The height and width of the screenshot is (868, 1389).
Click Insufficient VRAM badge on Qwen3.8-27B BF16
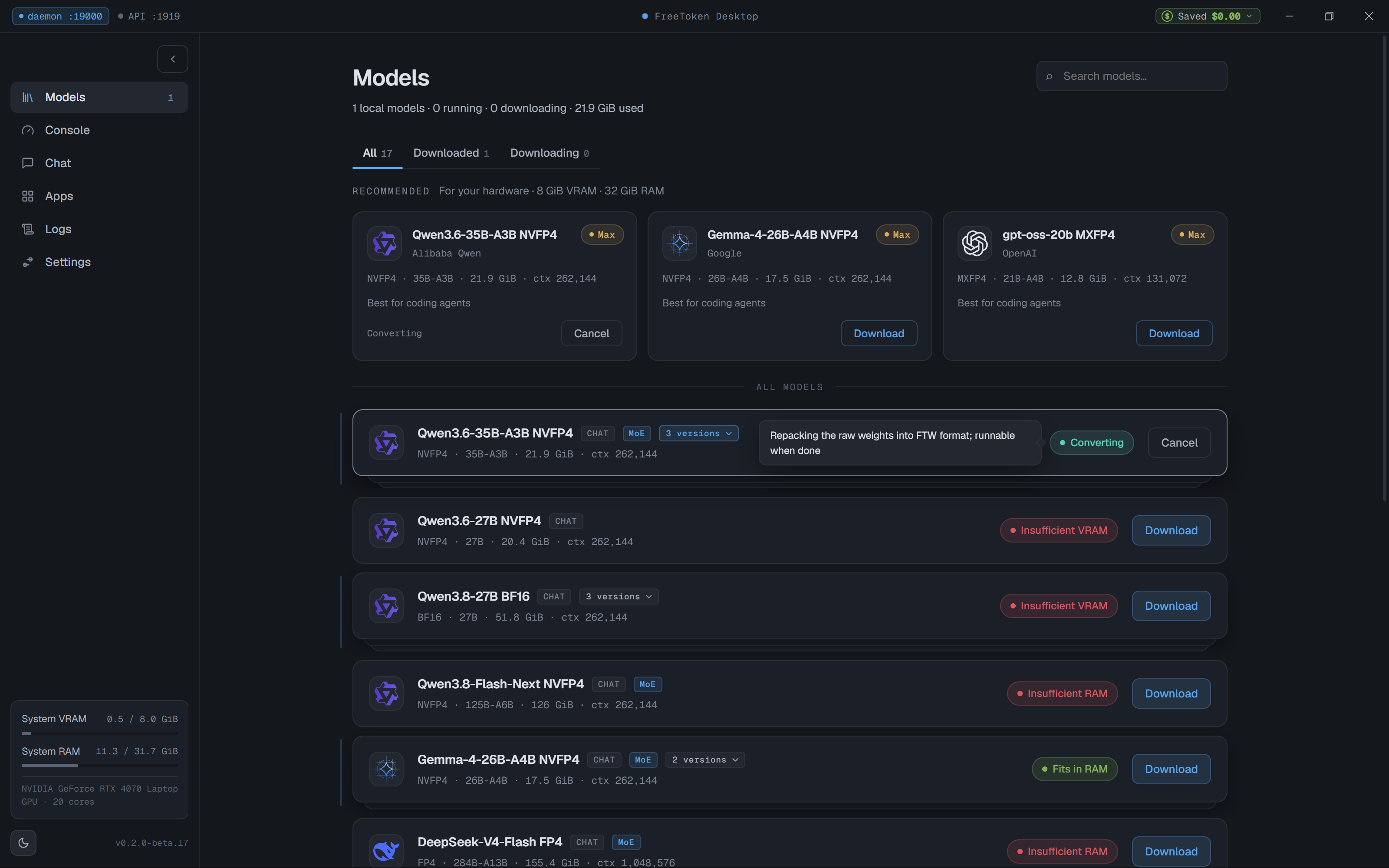1058,606
